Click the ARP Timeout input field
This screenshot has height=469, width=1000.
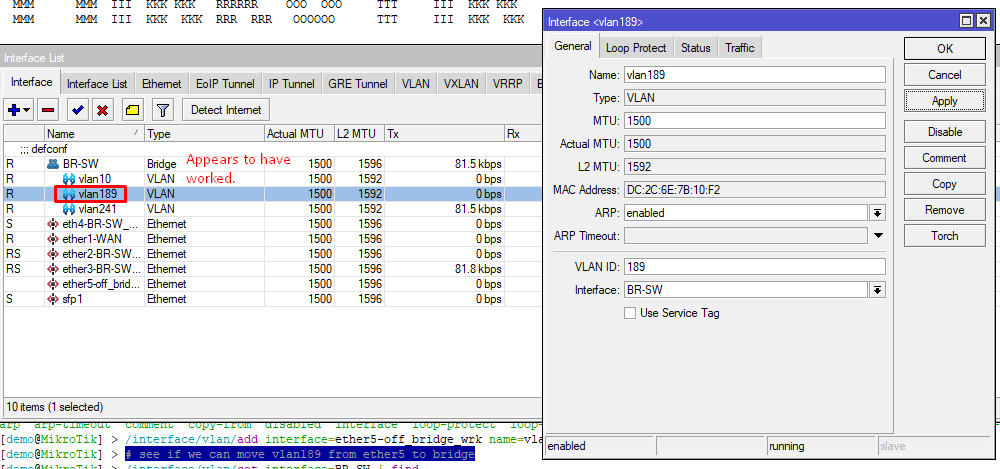[746, 236]
